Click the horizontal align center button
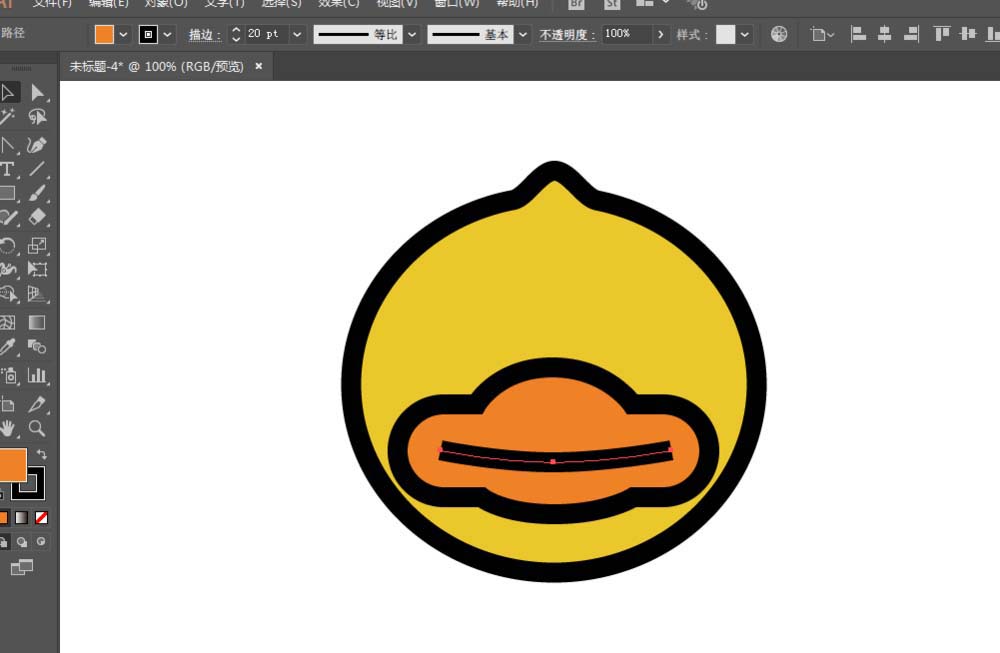This screenshot has height=653, width=1000. [884, 33]
